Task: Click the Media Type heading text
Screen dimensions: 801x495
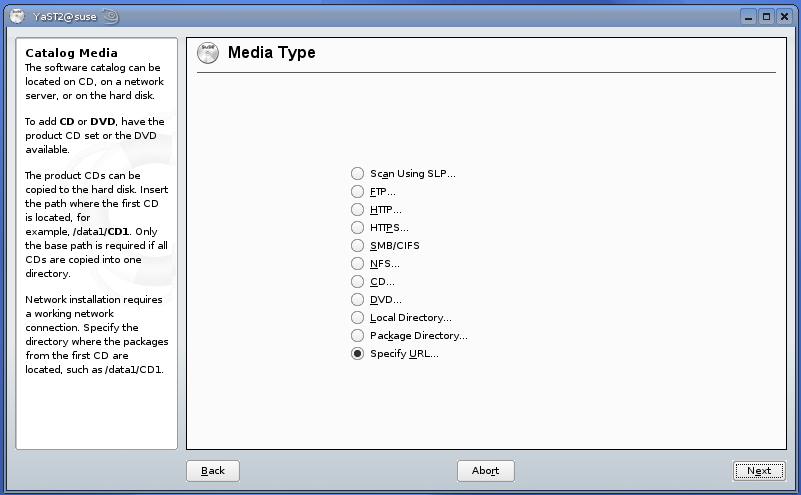Action: coord(271,53)
